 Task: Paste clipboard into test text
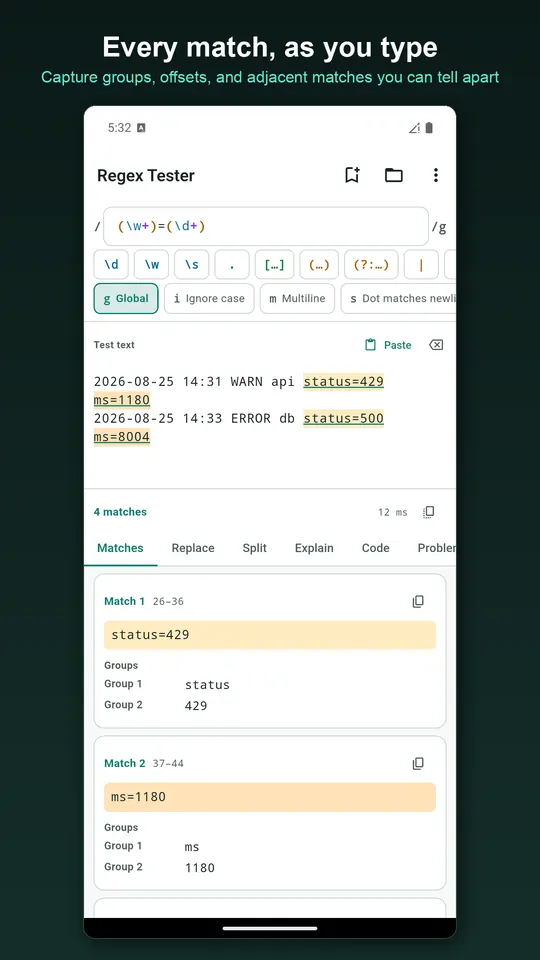[388, 345]
